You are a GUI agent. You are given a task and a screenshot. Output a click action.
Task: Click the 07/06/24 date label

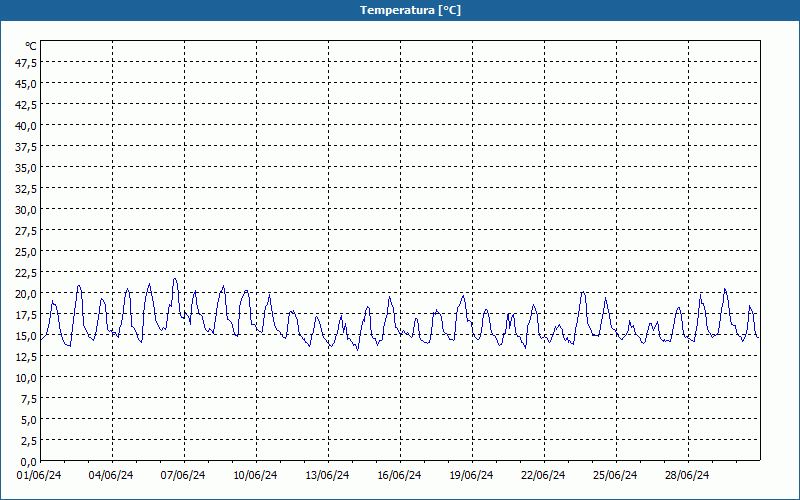(x=183, y=475)
